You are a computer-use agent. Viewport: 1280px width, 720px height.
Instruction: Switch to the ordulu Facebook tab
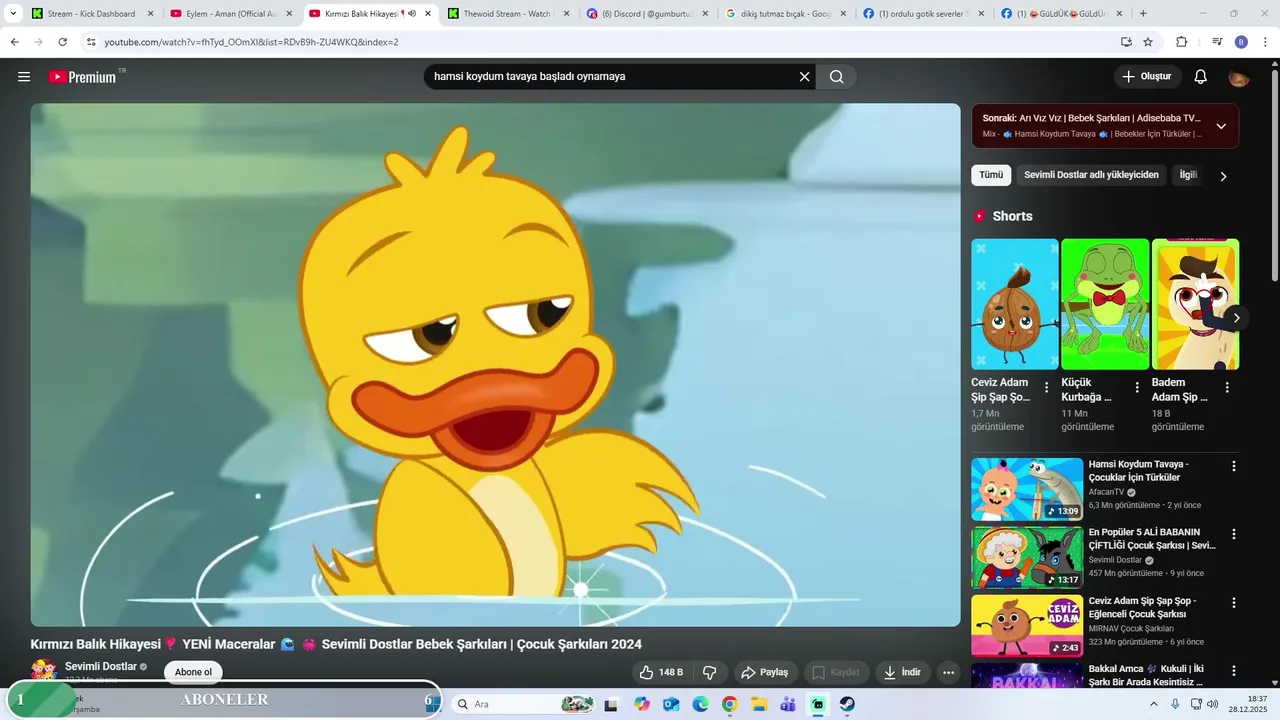(x=925, y=14)
